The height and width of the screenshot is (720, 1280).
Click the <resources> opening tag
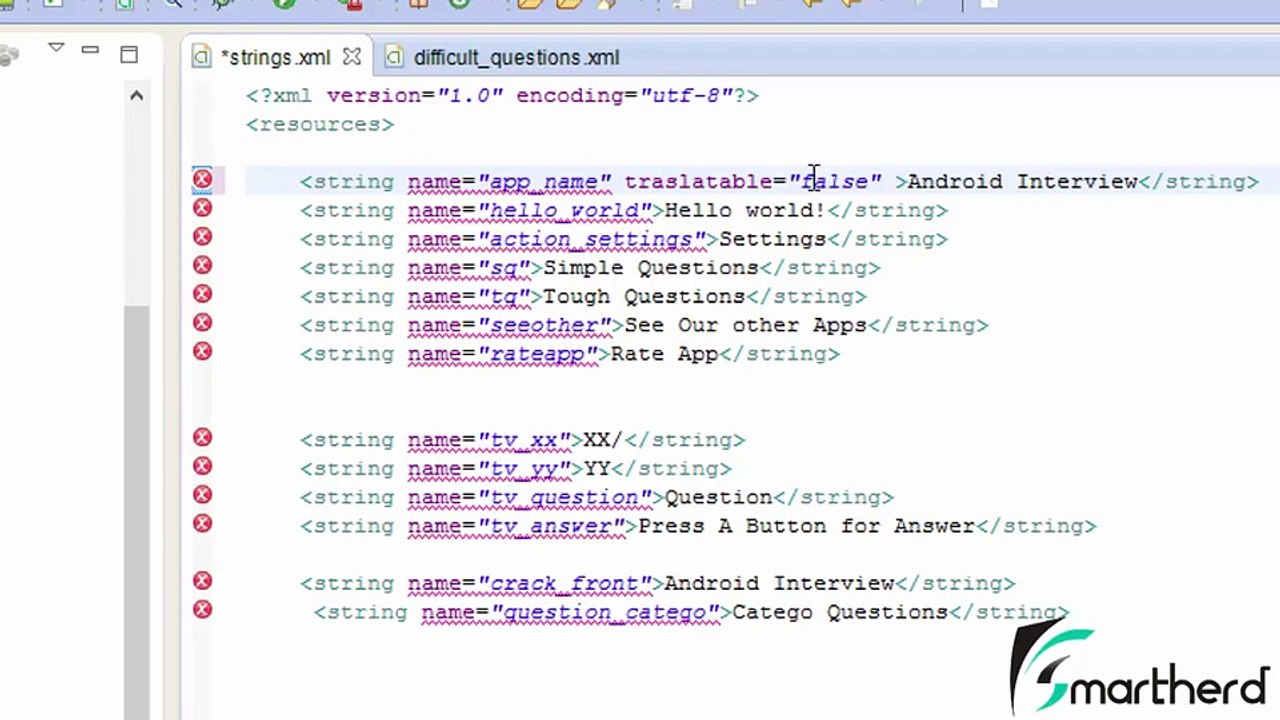320,125
